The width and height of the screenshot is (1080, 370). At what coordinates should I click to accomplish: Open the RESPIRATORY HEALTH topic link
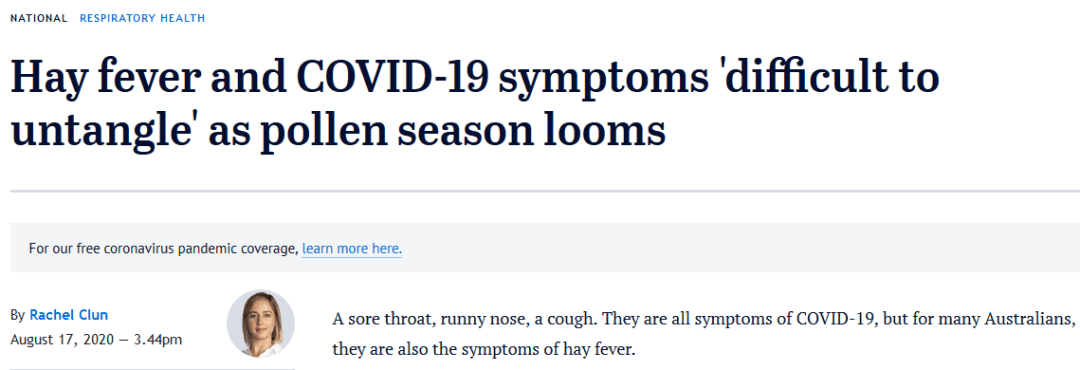pyautogui.click(x=143, y=18)
